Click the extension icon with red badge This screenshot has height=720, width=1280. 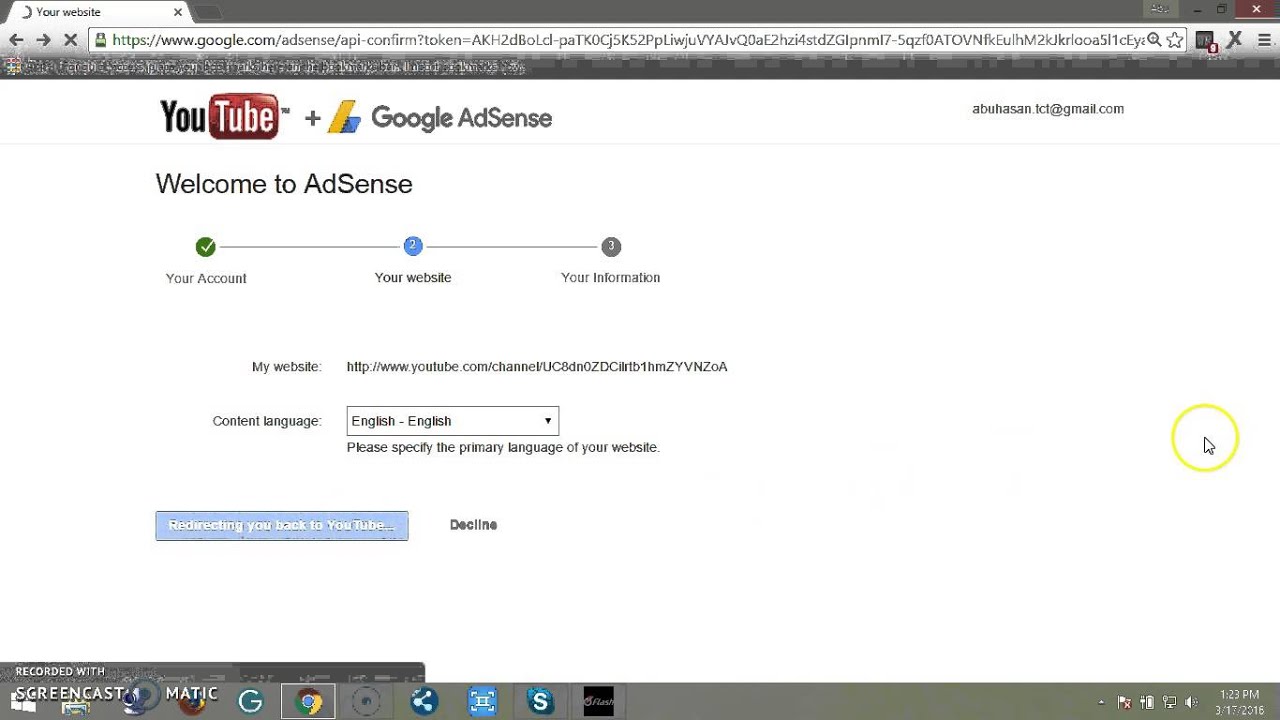pyautogui.click(x=1205, y=41)
